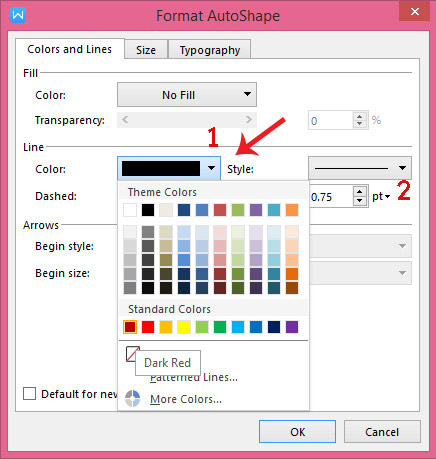Viewport: 436px width, 459px height.
Task: Click the line weight 0.75 input field
Action: 331,197
